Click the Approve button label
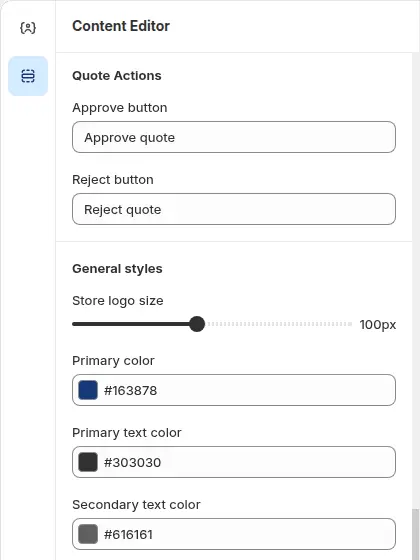 point(120,108)
